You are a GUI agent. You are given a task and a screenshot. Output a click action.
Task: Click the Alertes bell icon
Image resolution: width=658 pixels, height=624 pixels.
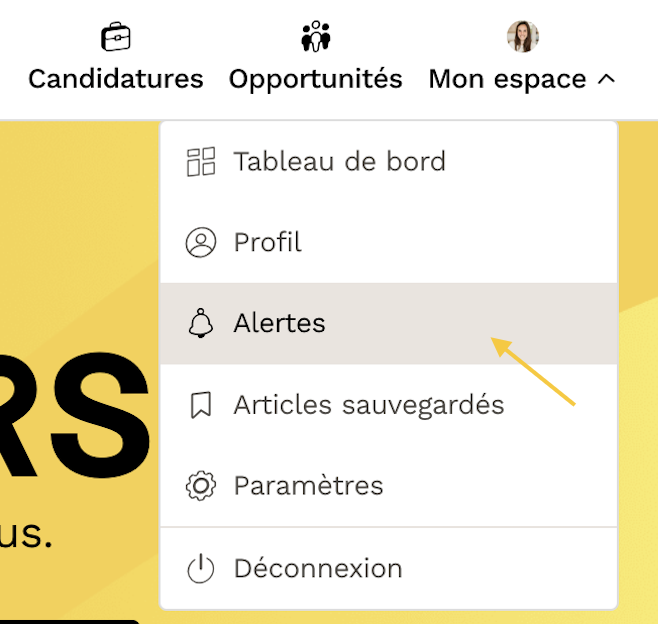point(201,323)
